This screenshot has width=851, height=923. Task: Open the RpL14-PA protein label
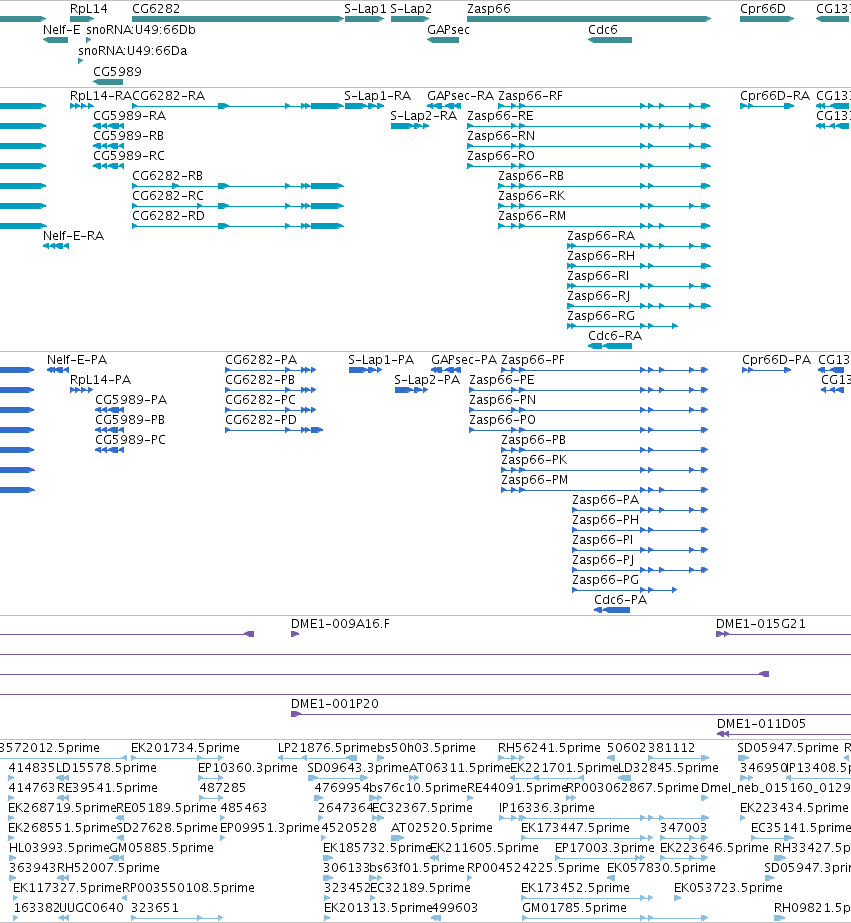coord(101,380)
